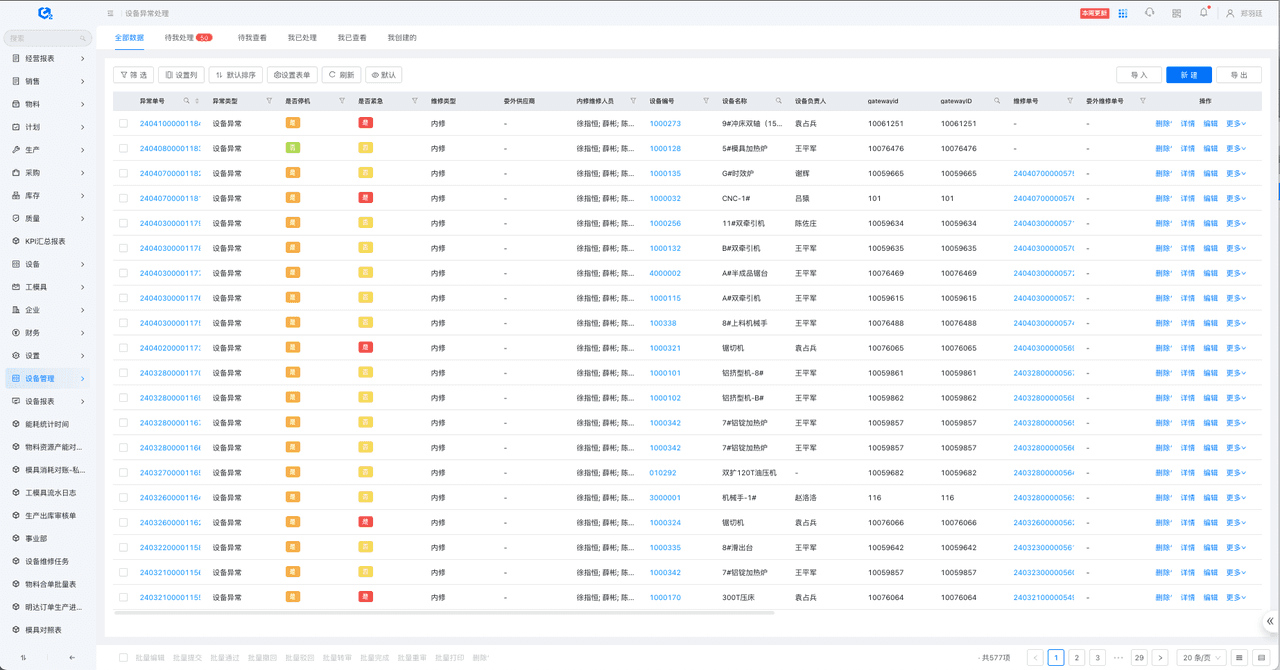
Task: Expand 库存 menu in sidebar
Action: 48,196
